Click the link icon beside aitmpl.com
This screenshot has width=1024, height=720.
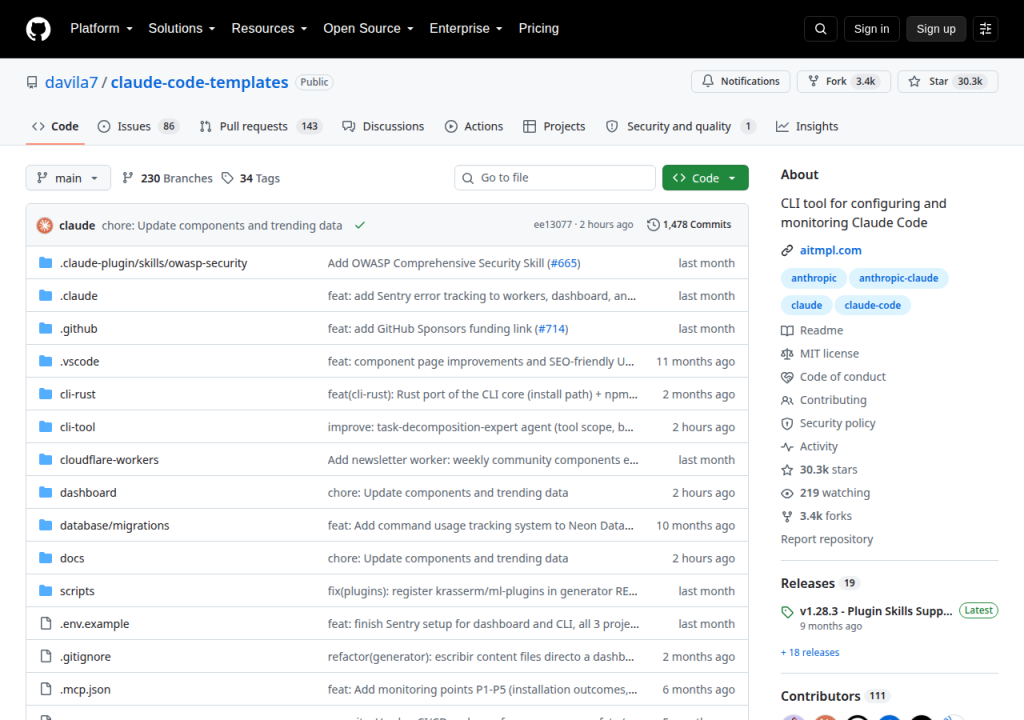coord(787,250)
